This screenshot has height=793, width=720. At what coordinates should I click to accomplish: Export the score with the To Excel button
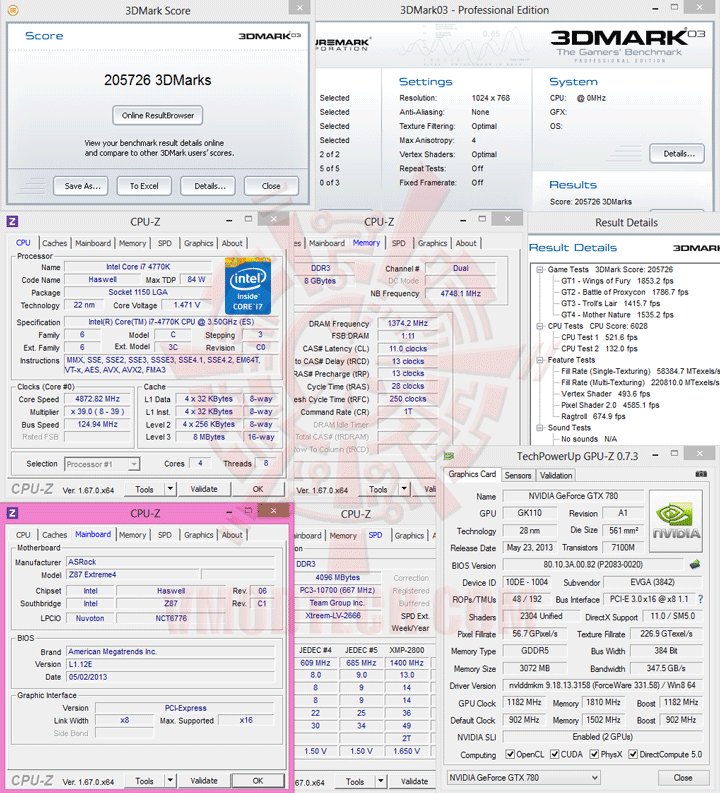pos(144,186)
